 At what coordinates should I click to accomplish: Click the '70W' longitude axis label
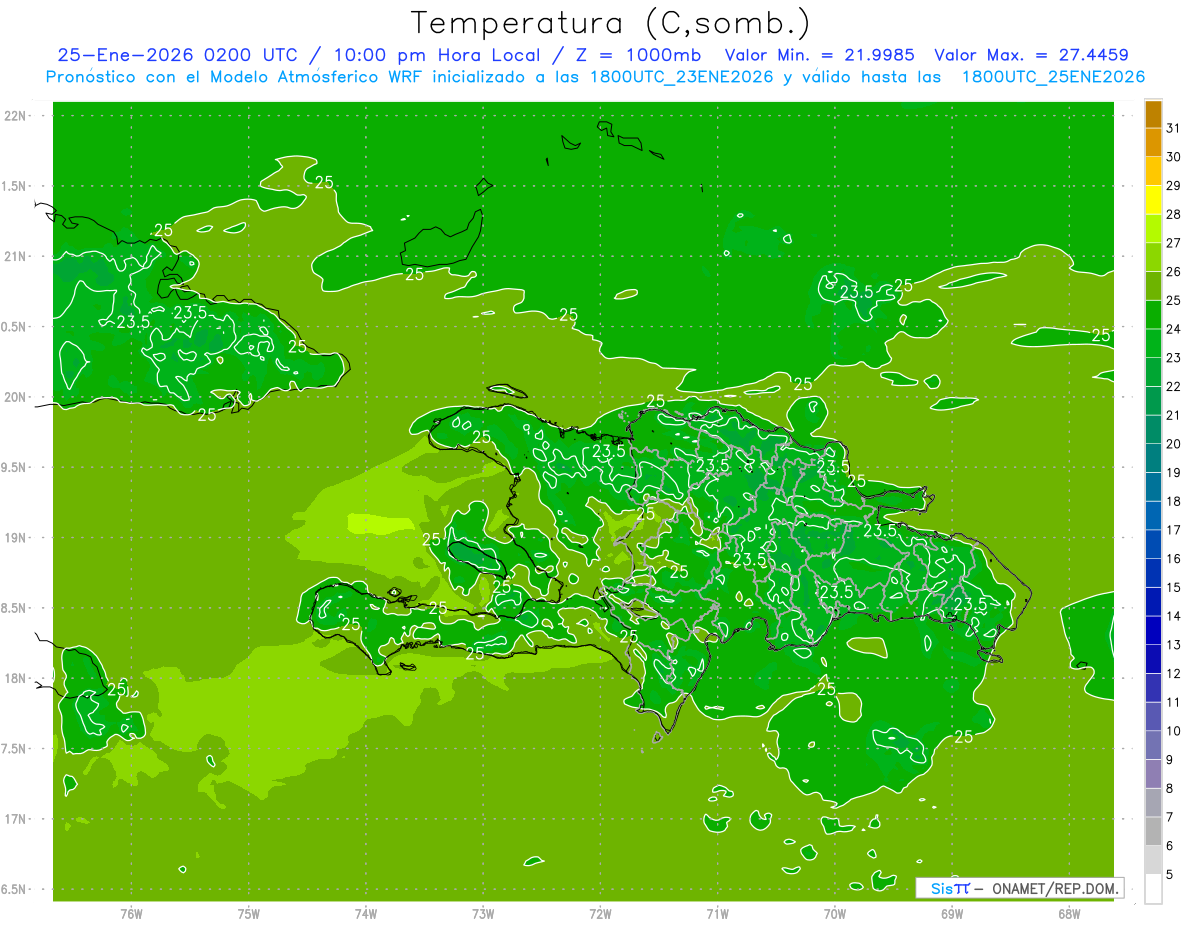(835, 913)
